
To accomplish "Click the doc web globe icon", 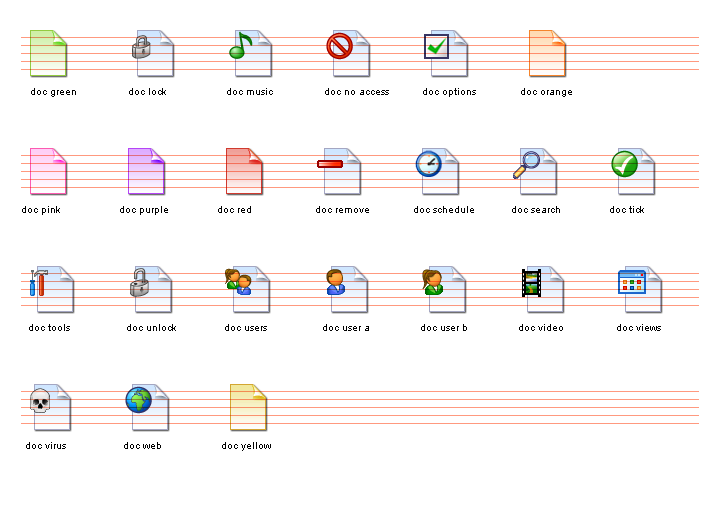I will click(138, 401).
